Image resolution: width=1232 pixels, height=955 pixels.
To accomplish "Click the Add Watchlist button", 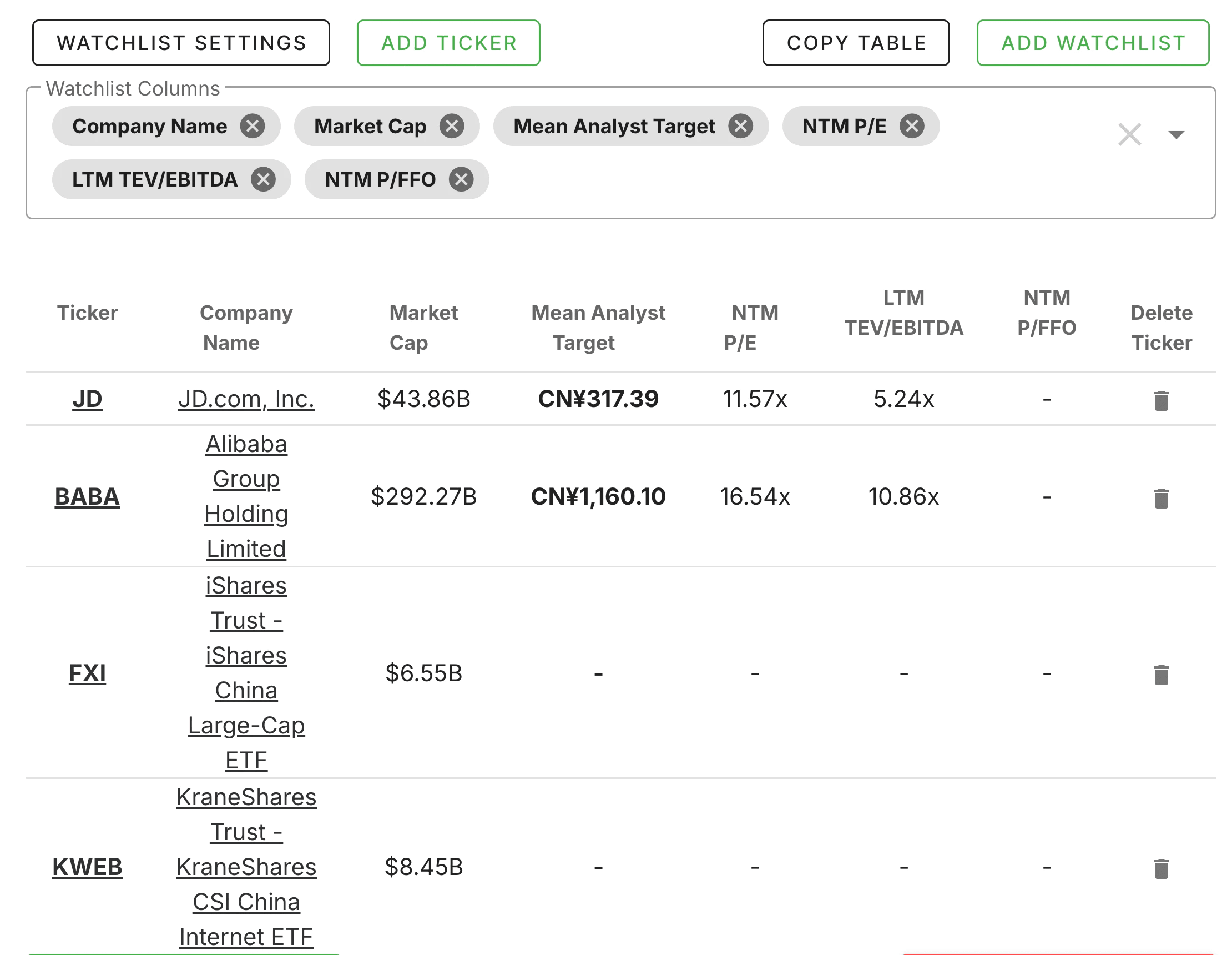I will click(1093, 43).
